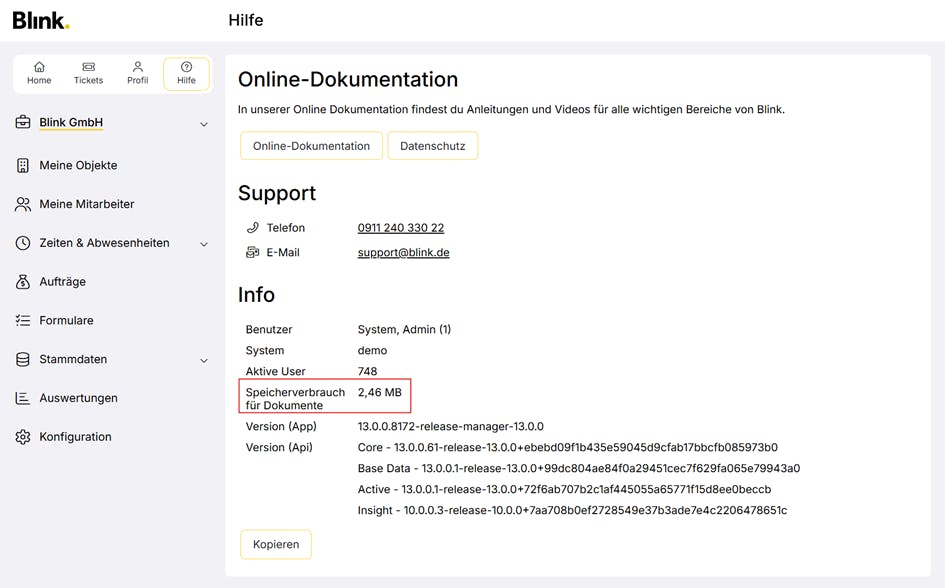Click the Formulare checklist icon

(23, 321)
